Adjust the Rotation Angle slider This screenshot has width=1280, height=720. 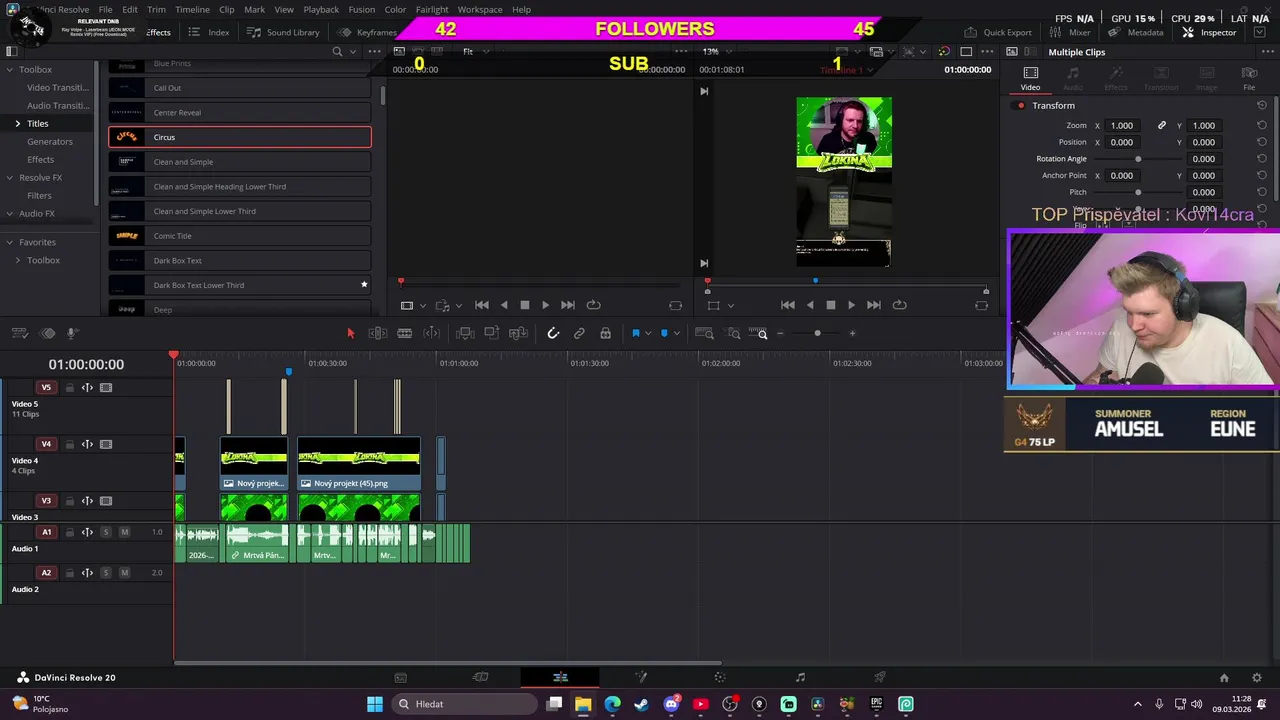pos(1138,159)
